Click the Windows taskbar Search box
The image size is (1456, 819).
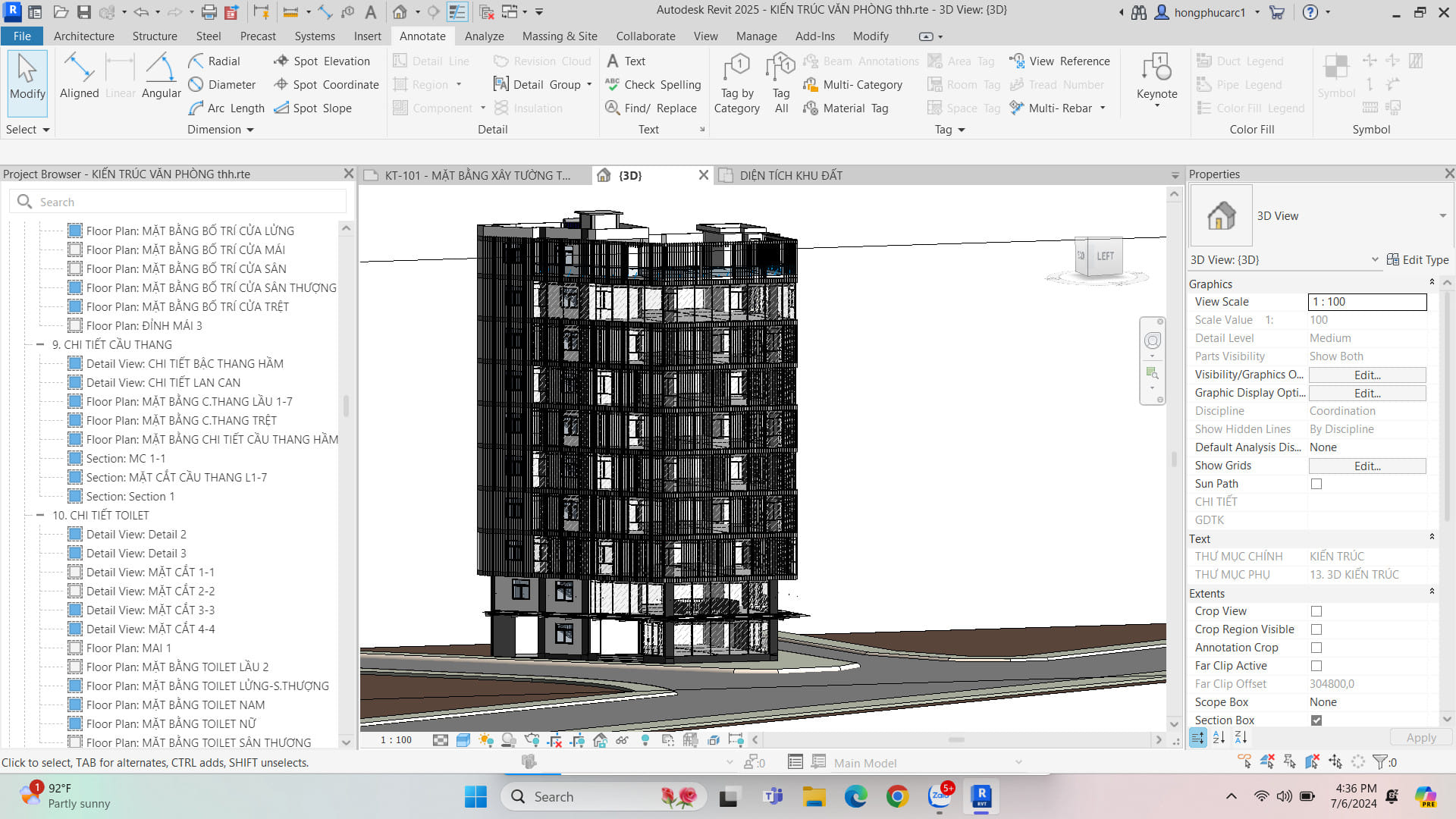603,796
